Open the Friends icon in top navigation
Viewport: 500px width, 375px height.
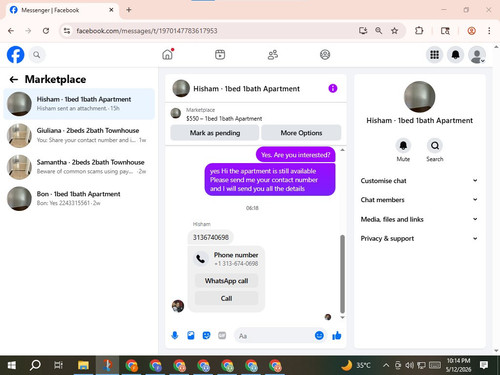tap(273, 54)
